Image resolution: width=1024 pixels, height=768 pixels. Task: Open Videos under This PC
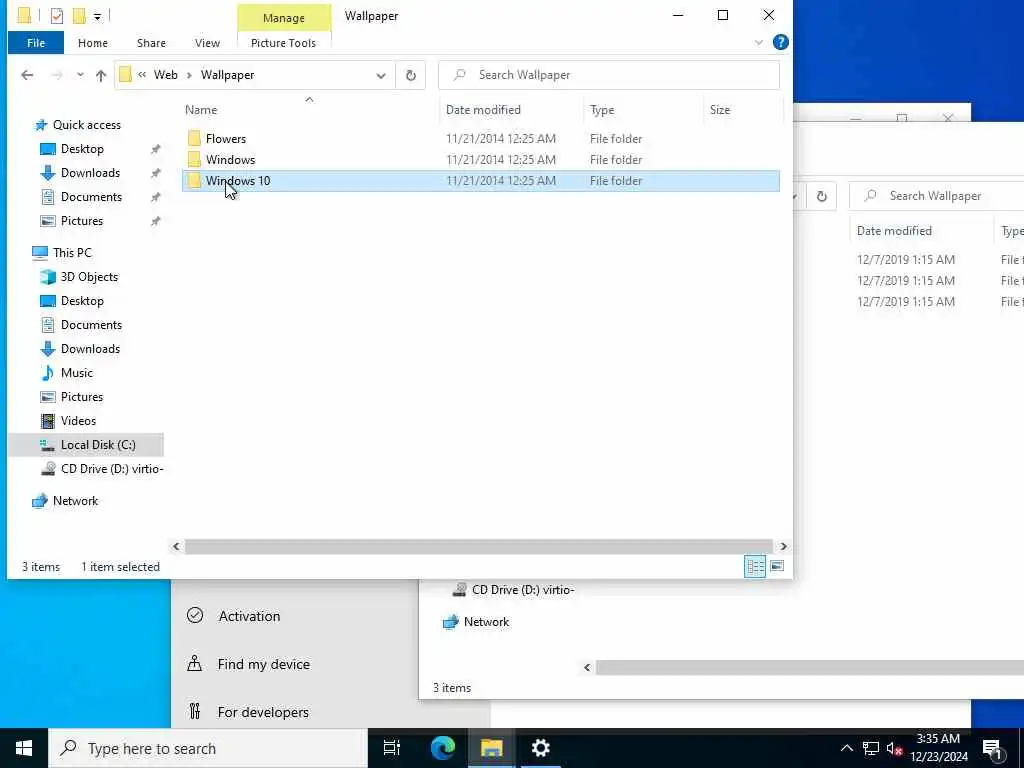[78, 421]
